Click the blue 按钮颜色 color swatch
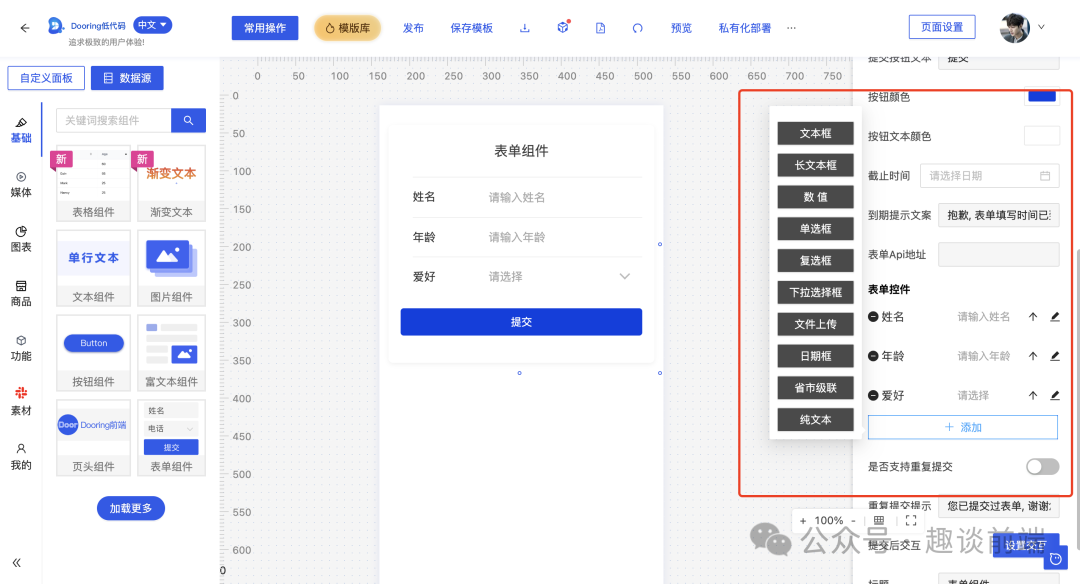1080x584 pixels. point(1041,94)
